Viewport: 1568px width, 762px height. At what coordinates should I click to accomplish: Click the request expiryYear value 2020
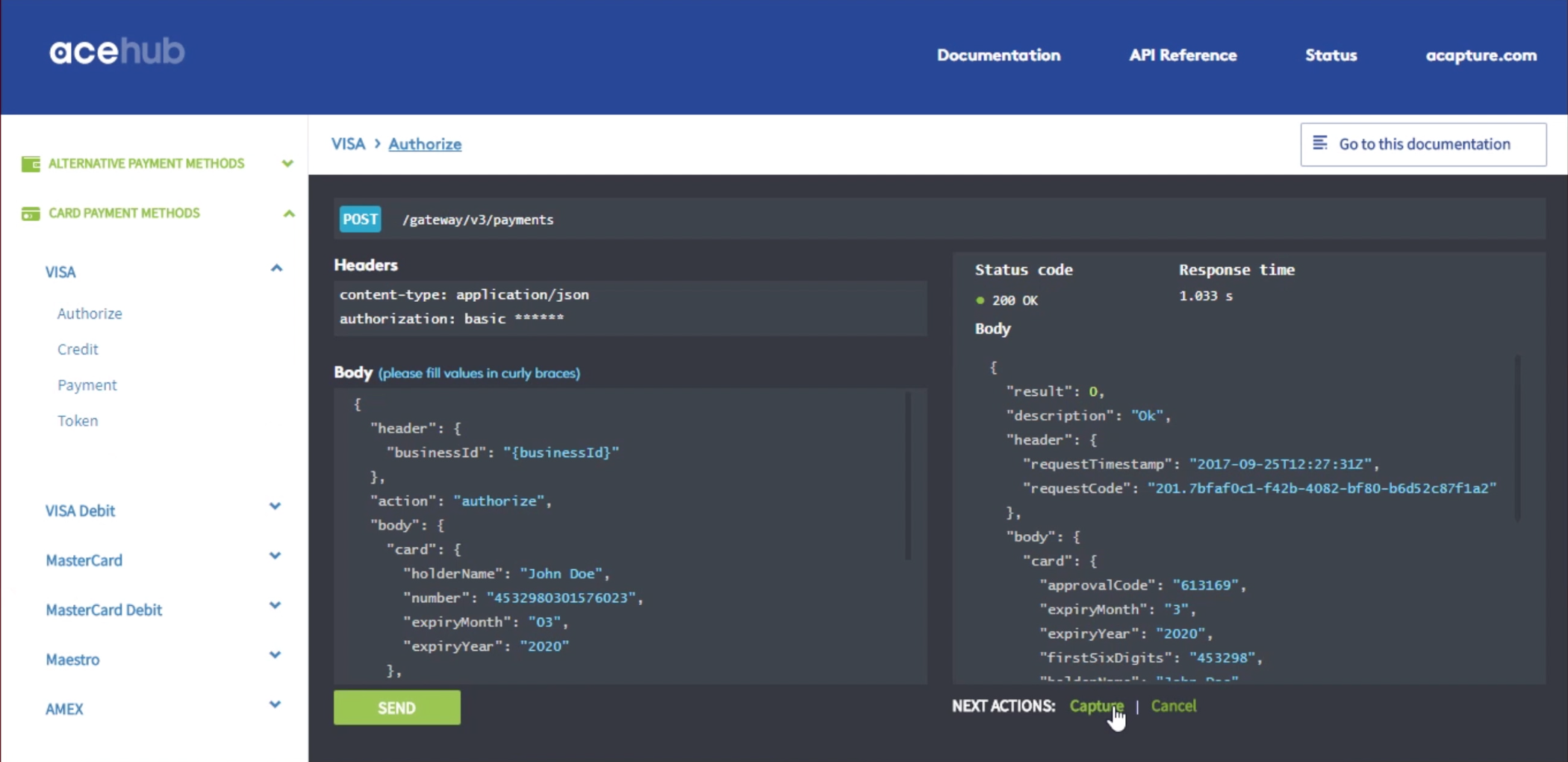tap(544, 646)
